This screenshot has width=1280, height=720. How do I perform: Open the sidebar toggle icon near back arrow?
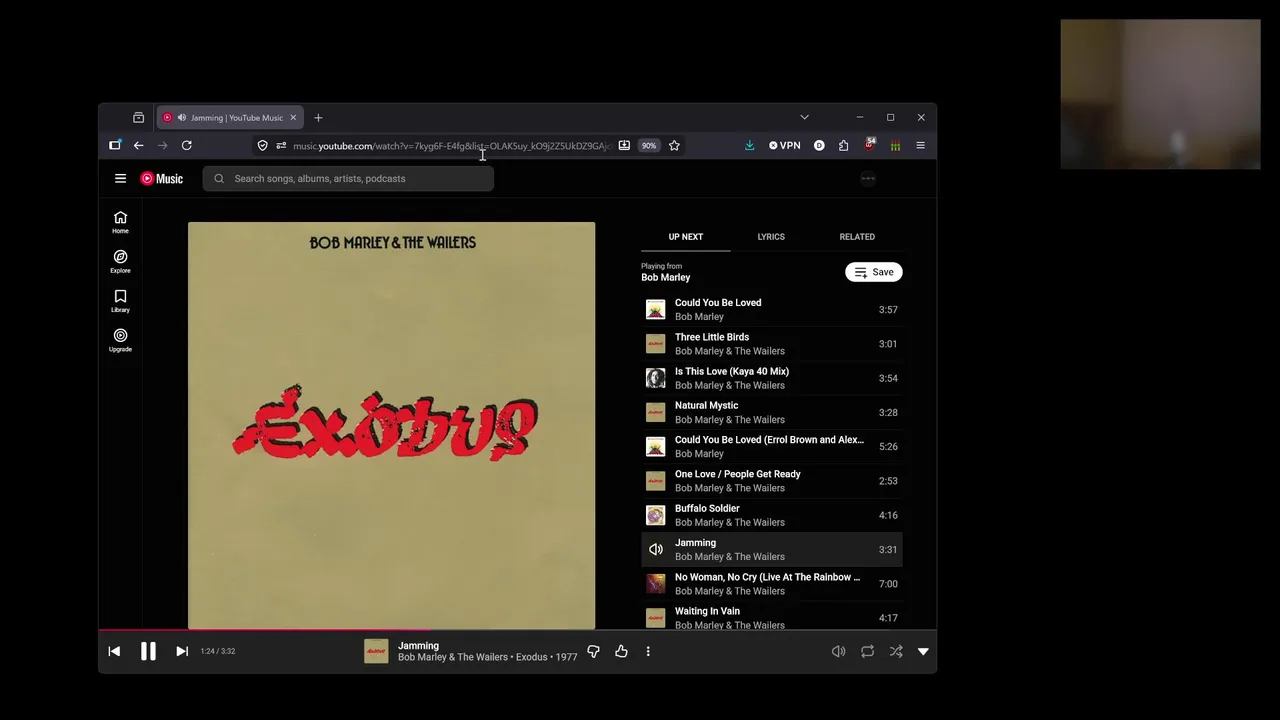[x=115, y=145]
